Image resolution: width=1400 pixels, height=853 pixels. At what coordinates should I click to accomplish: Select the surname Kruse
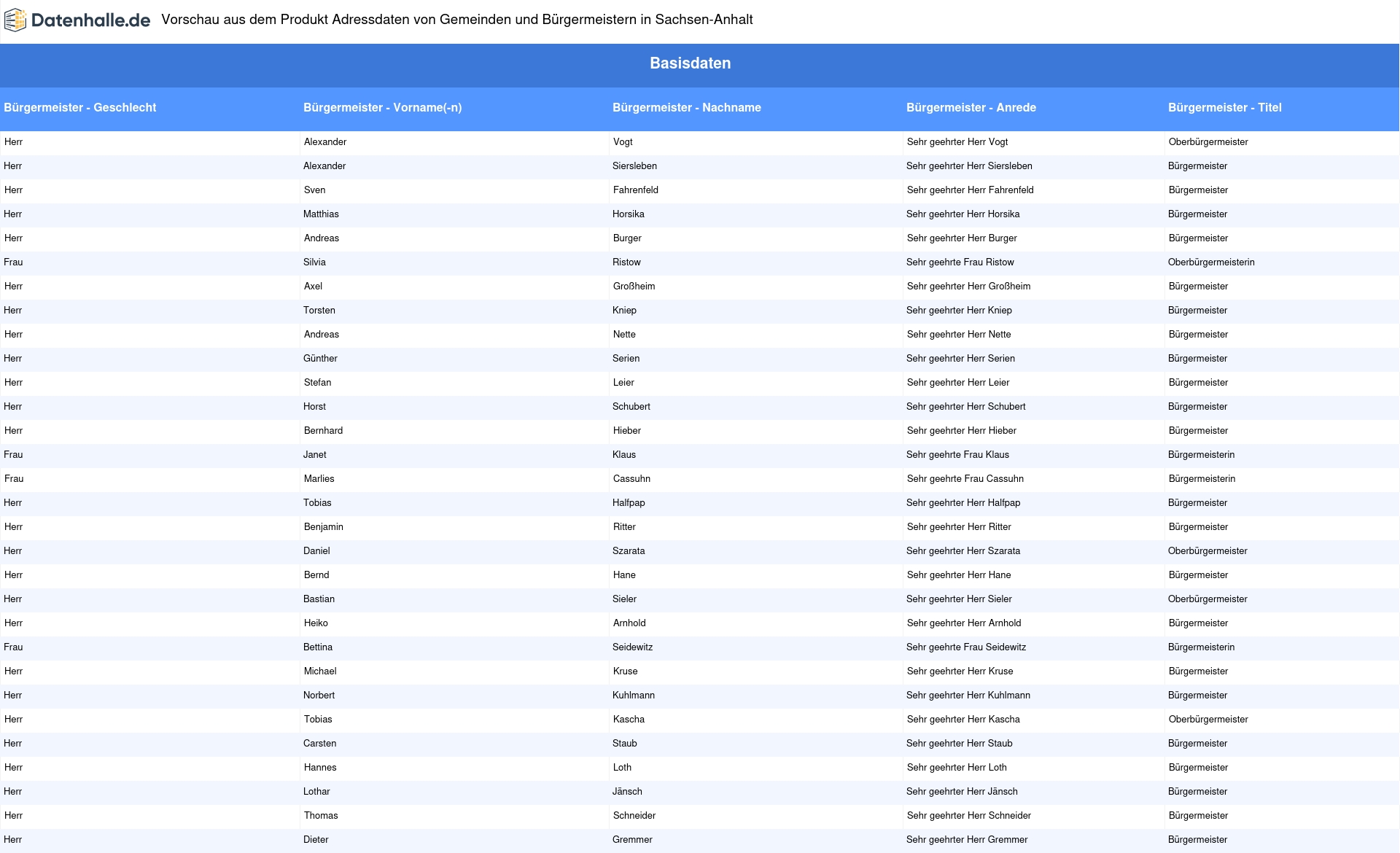click(x=625, y=671)
